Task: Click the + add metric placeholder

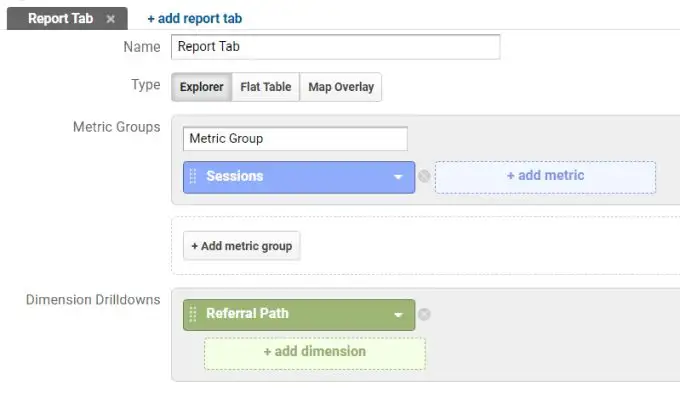Action: tap(545, 177)
